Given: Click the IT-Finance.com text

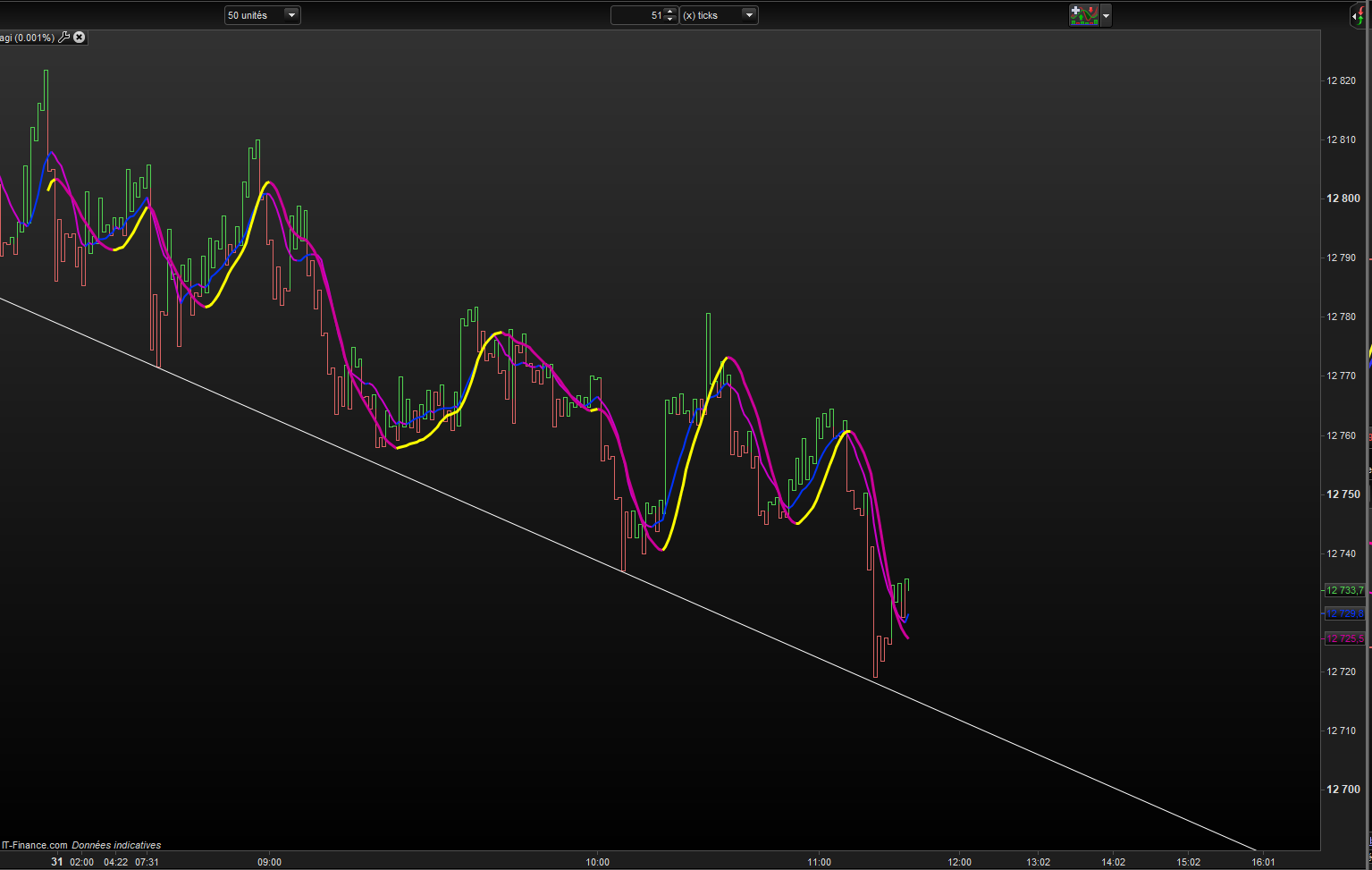Looking at the screenshot, I should click(35, 845).
